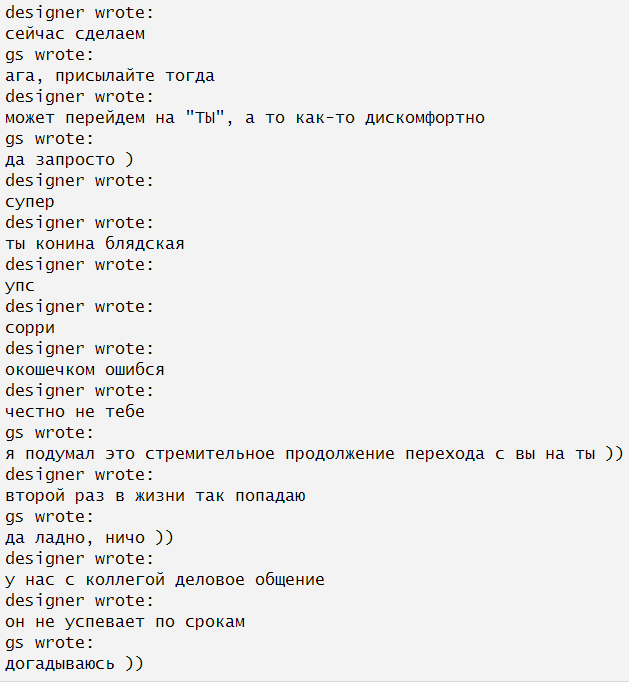Click message "второй раз в жизни так попадаю"
629x682 pixels.
coord(155,496)
